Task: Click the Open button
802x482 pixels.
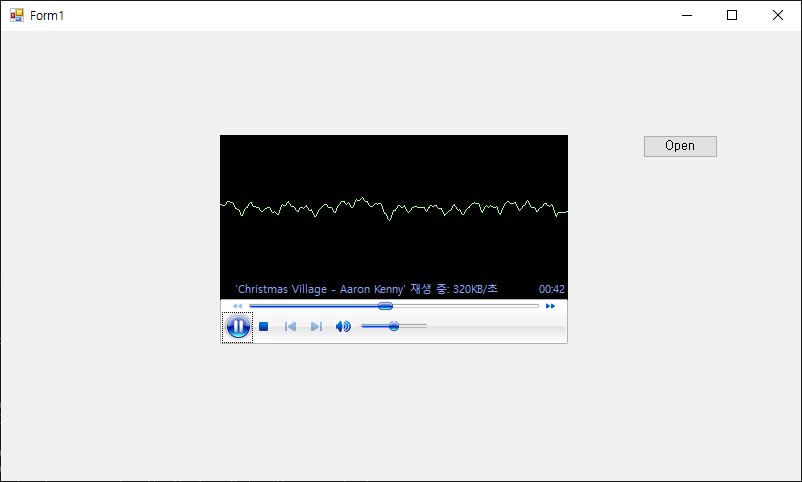Action: pyautogui.click(x=680, y=146)
